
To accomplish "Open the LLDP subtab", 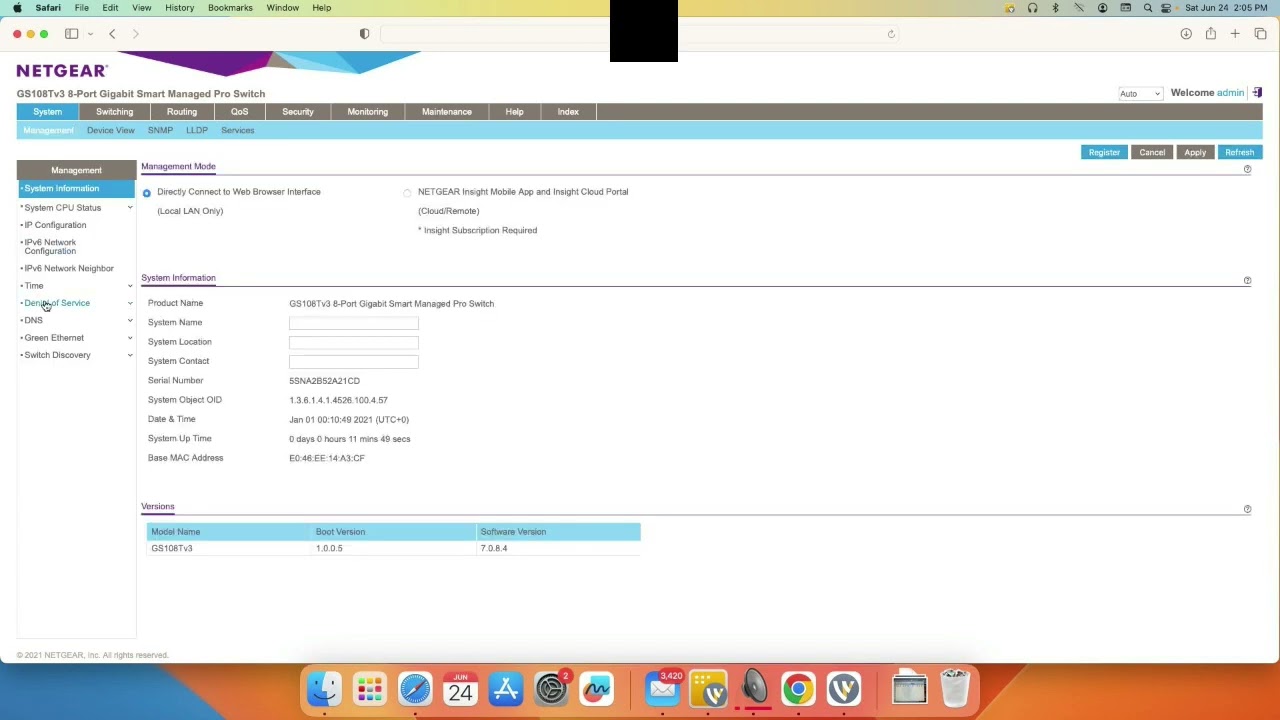I will pos(196,131).
